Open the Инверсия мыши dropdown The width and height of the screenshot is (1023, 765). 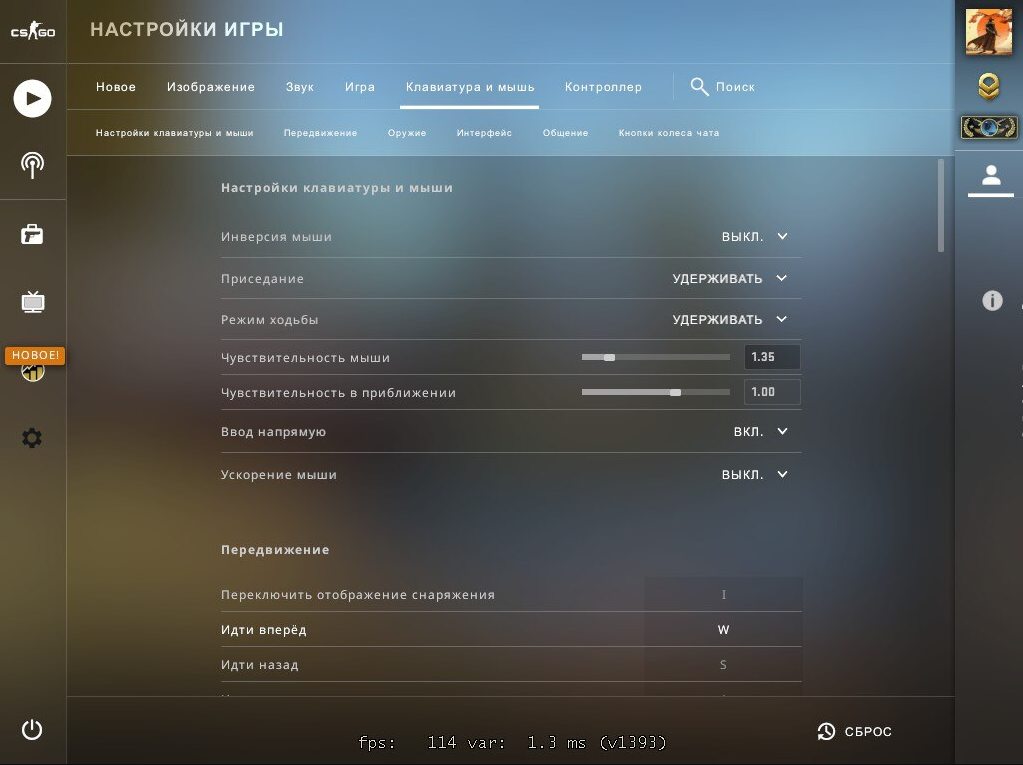[754, 237]
